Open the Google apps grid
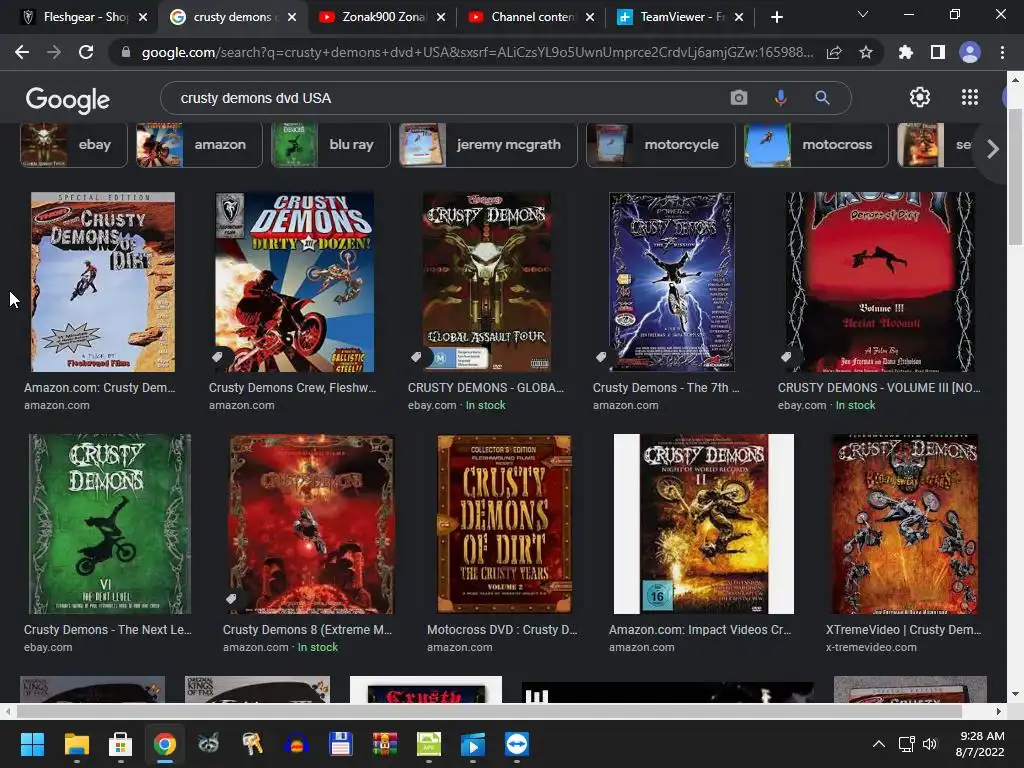 pyautogui.click(x=970, y=97)
